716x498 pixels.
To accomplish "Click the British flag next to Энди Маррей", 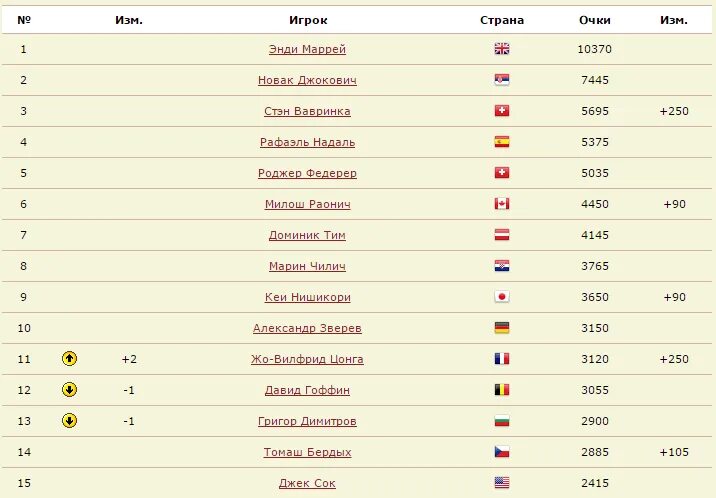I will click(502, 49).
